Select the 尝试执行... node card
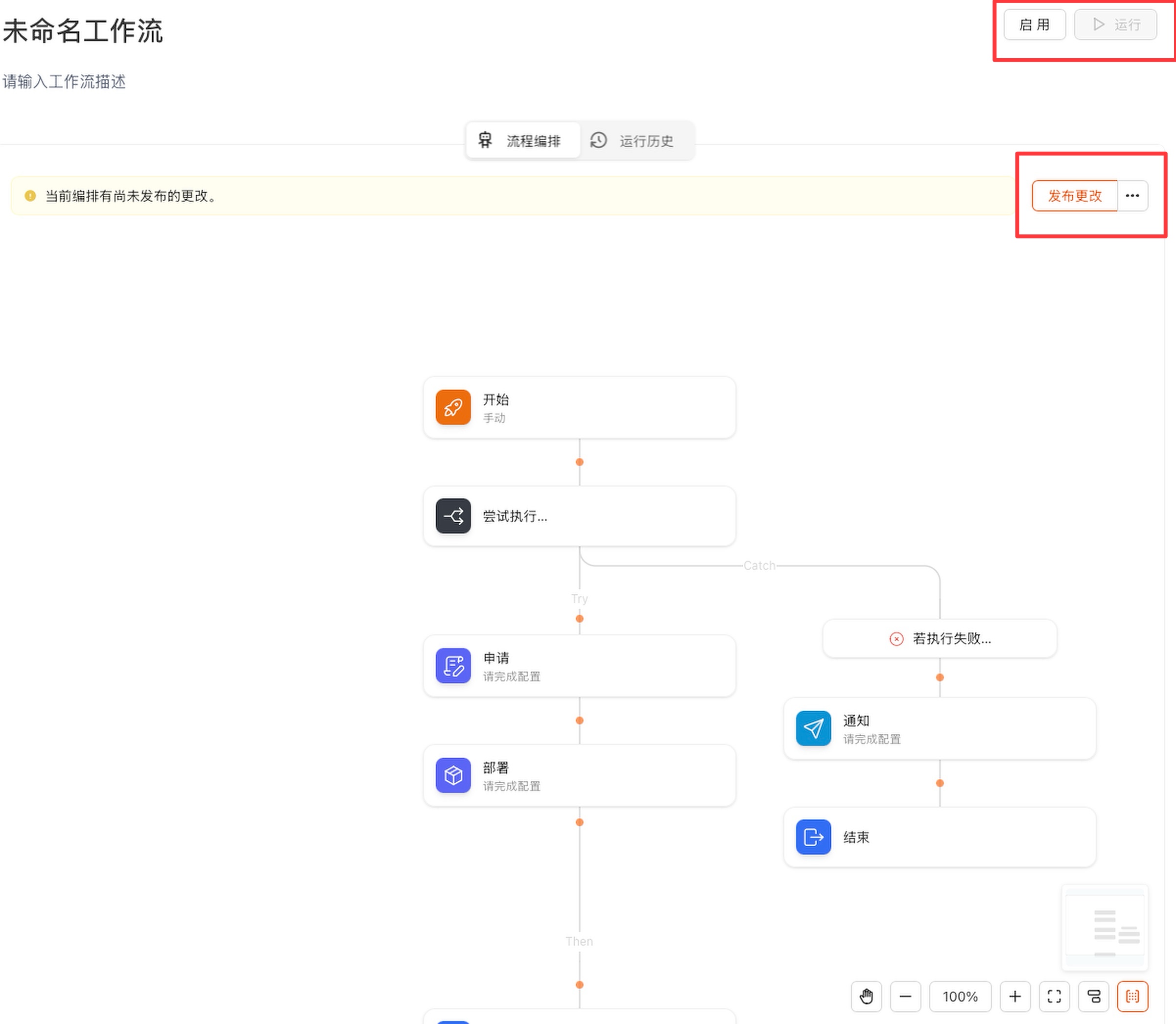This screenshot has height=1024, width=1176. [579, 516]
